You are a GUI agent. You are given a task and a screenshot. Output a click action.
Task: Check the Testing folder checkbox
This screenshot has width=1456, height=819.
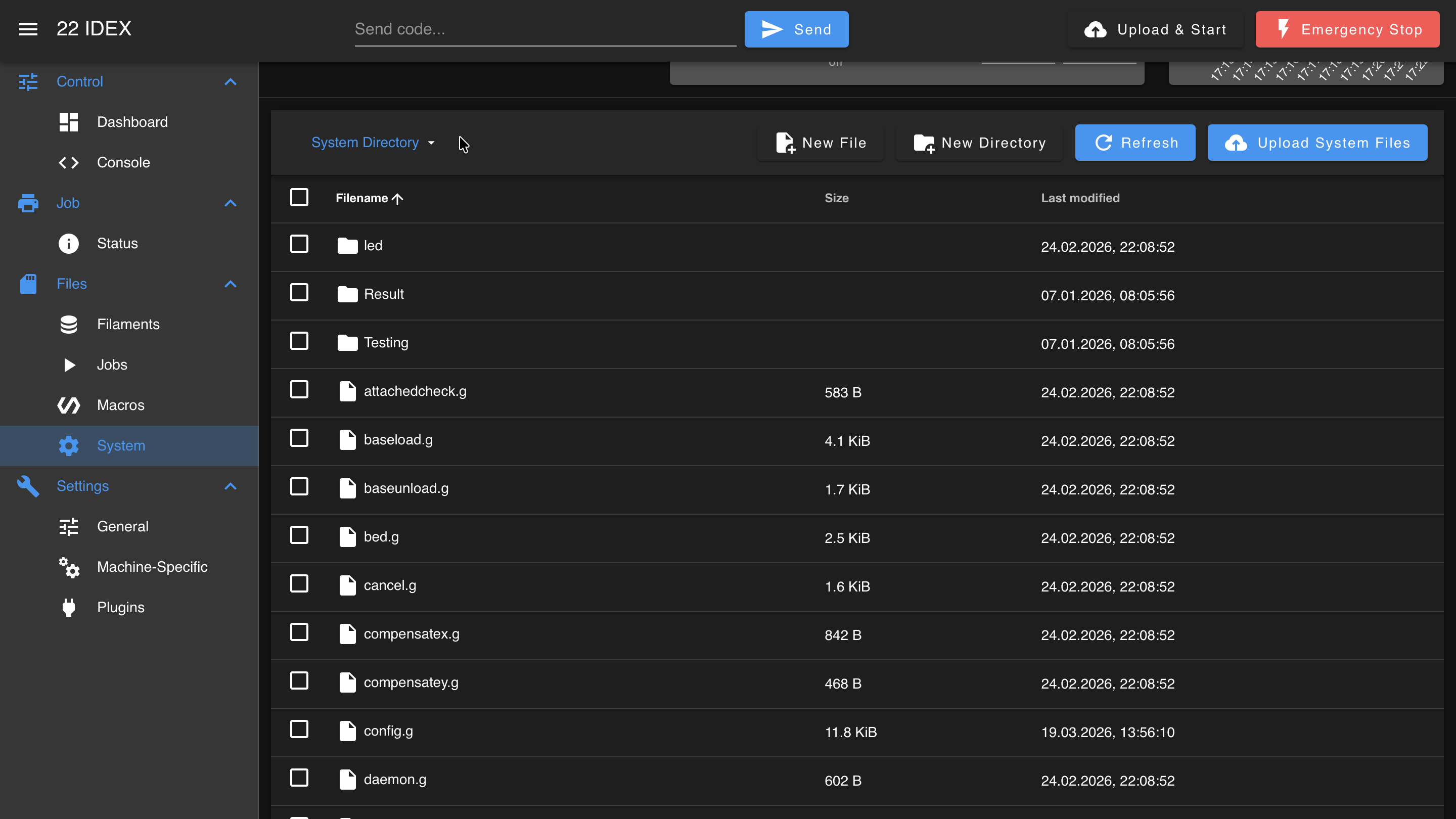click(299, 341)
